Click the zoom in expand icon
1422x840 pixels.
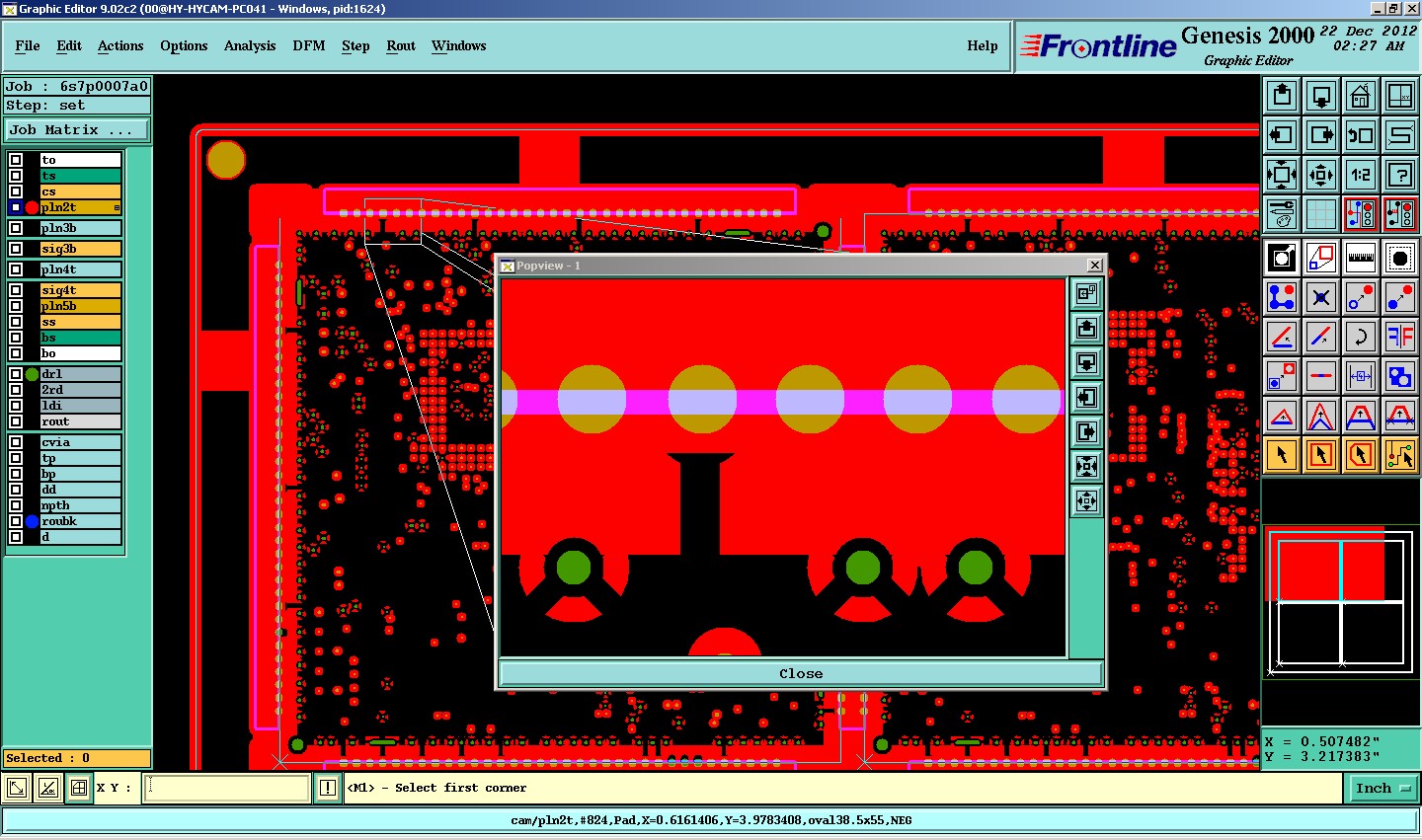pyautogui.click(x=1282, y=175)
